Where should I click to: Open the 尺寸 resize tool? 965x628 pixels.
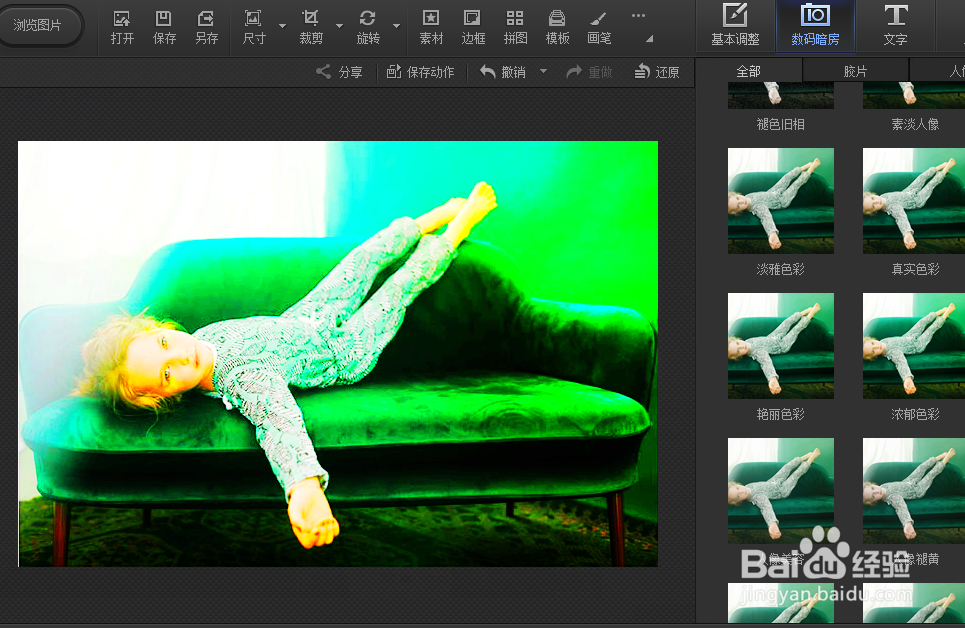pyautogui.click(x=254, y=28)
